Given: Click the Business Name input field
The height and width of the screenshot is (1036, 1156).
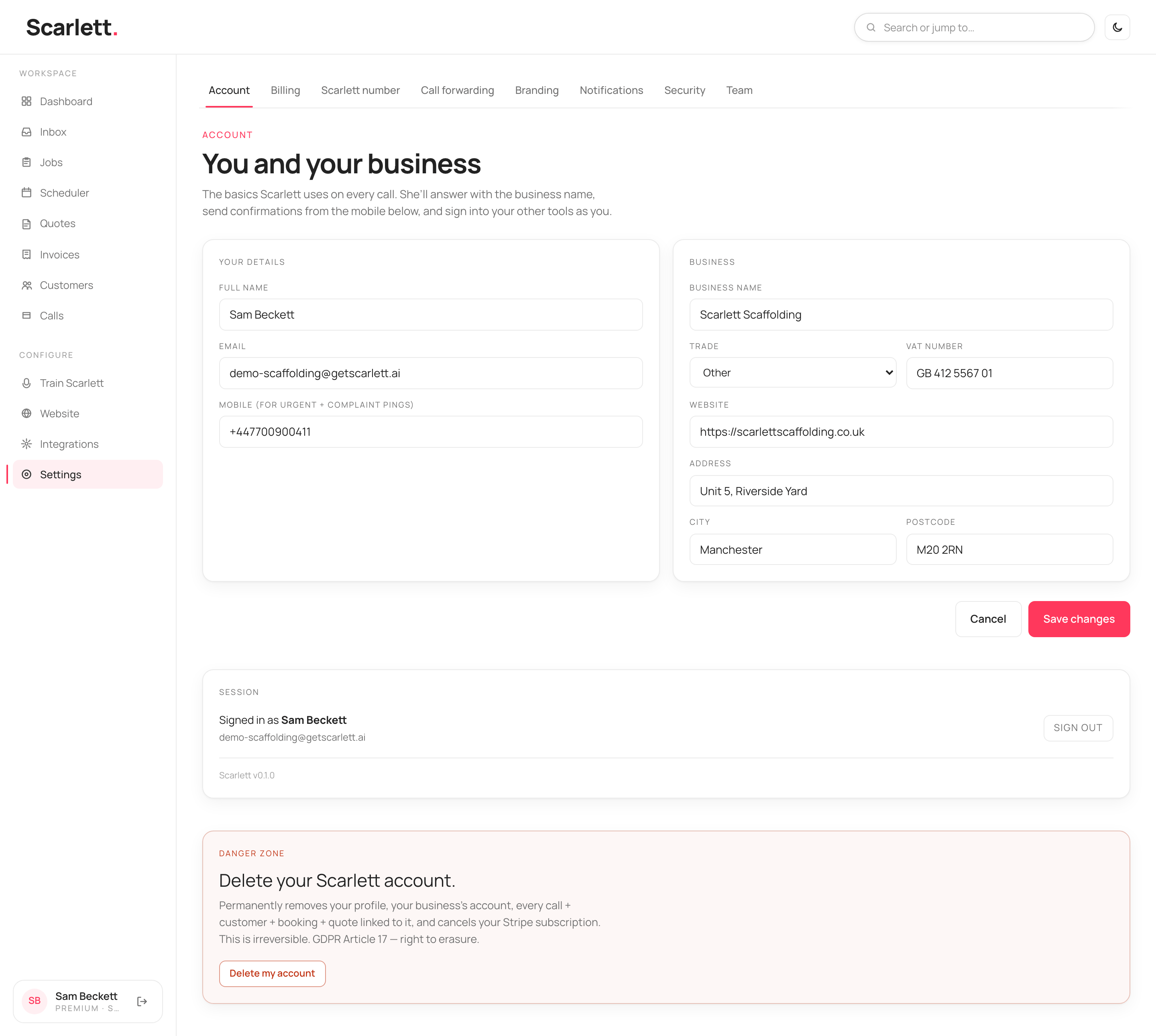Looking at the screenshot, I should pos(902,315).
